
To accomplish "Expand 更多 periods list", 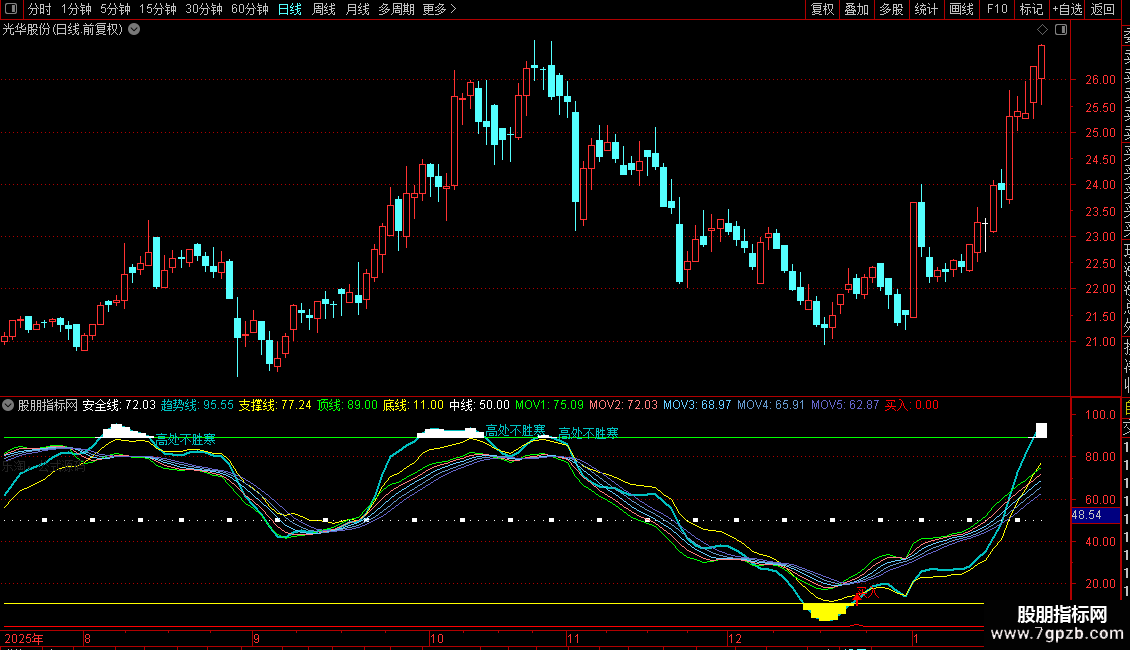I will coord(439,10).
